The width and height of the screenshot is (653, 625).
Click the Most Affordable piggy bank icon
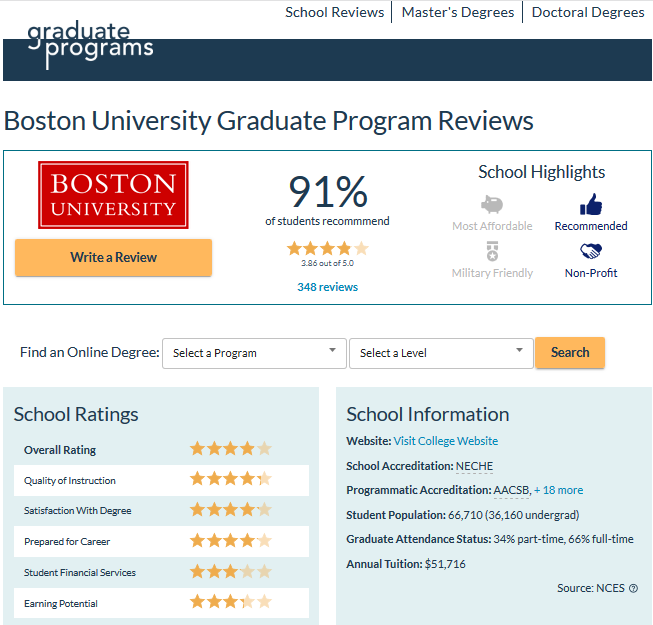(x=491, y=204)
